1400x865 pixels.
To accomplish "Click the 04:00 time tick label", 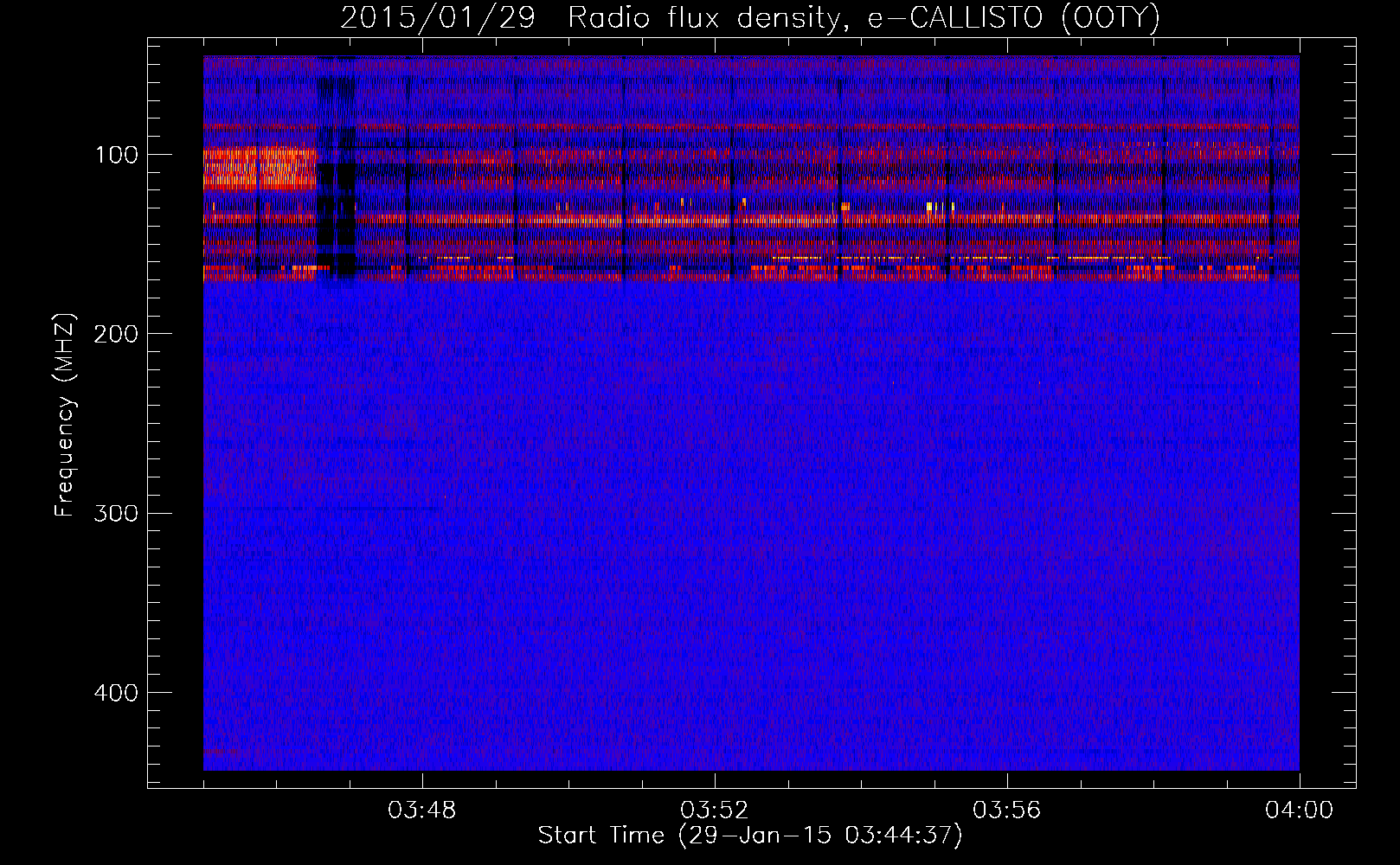I will (x=1299, y=811).
